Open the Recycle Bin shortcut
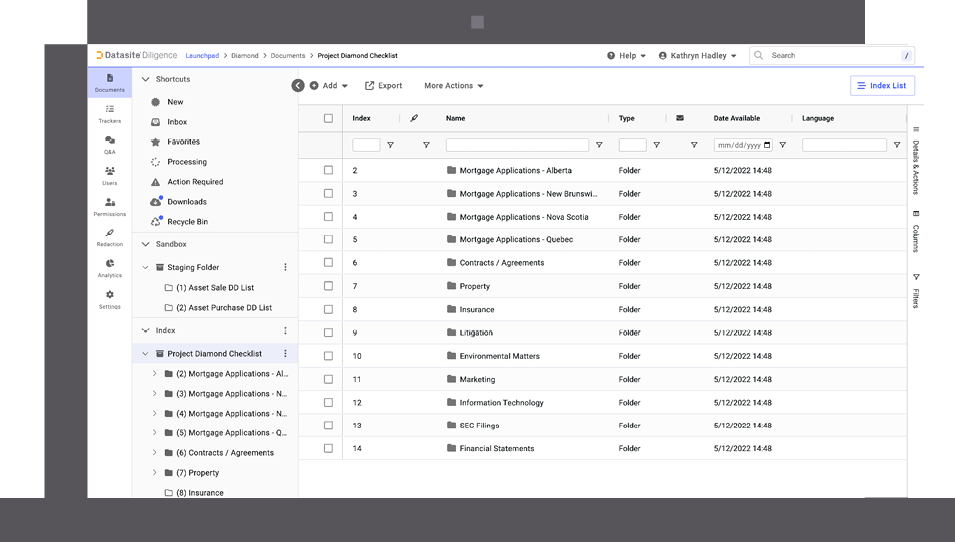The width and height of the screenshot is (955, 542). point(187,222)
